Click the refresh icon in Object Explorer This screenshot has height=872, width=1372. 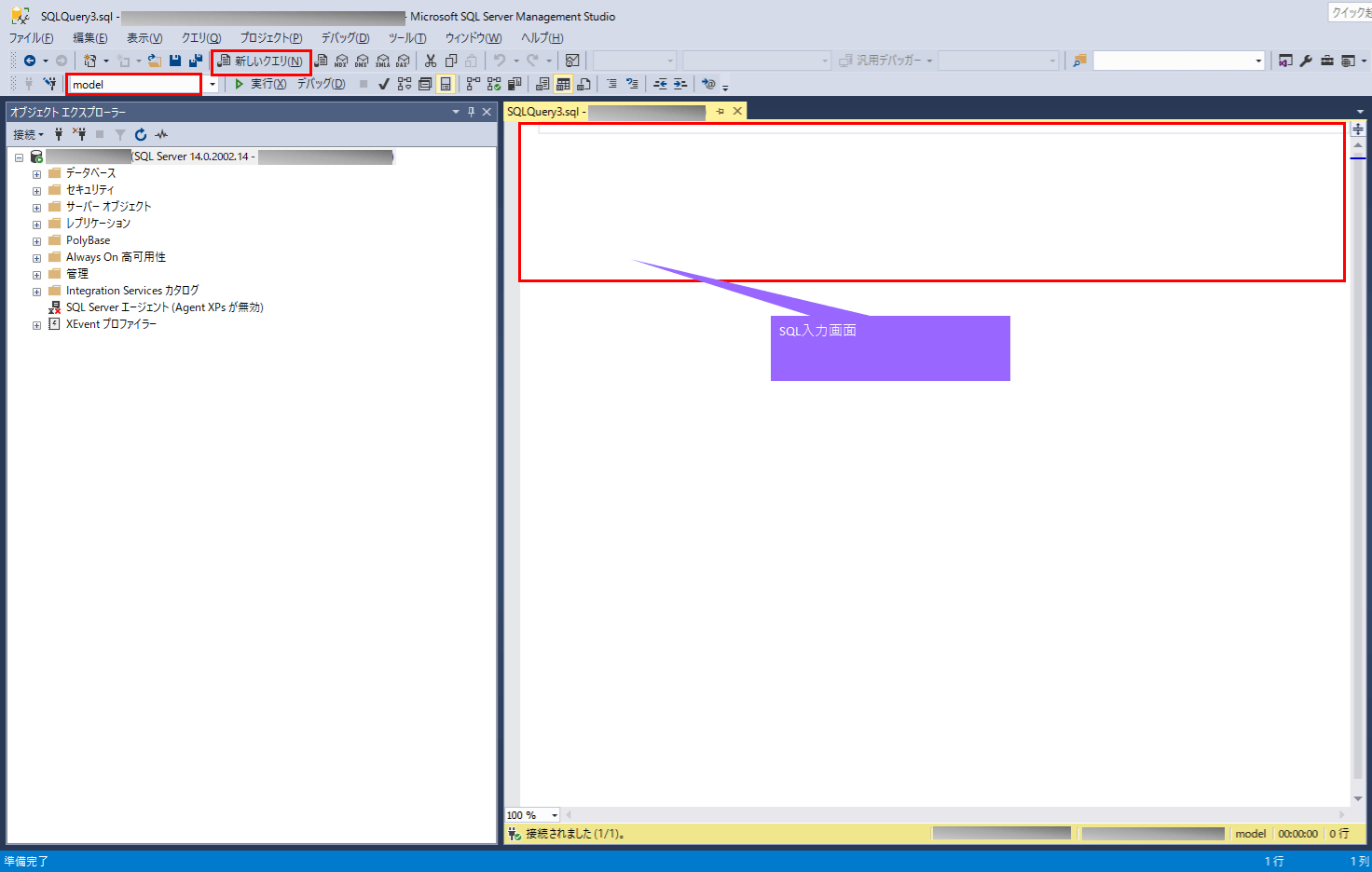coord(141,135)
